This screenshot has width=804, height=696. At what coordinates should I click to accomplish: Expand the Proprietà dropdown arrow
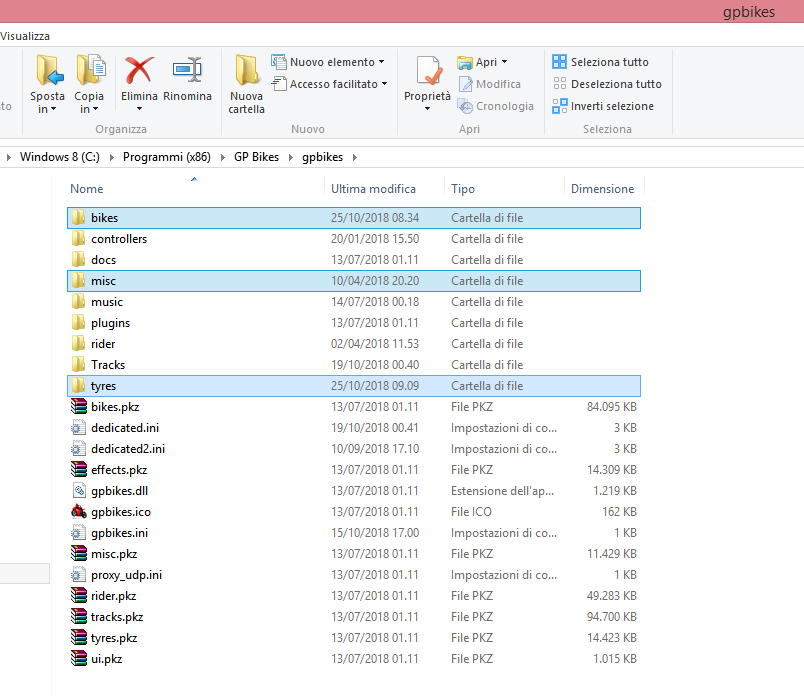pyautogui.click(x=428, y=109)
